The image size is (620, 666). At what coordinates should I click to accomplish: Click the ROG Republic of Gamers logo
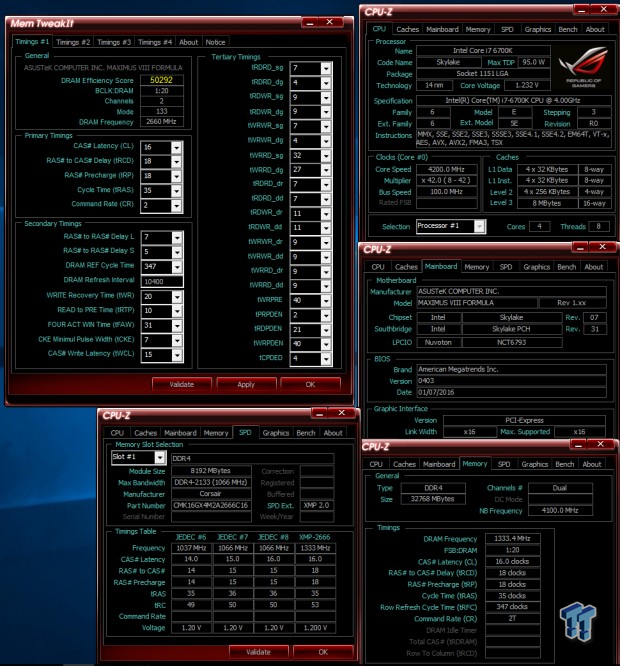click(x=583, y=67)
